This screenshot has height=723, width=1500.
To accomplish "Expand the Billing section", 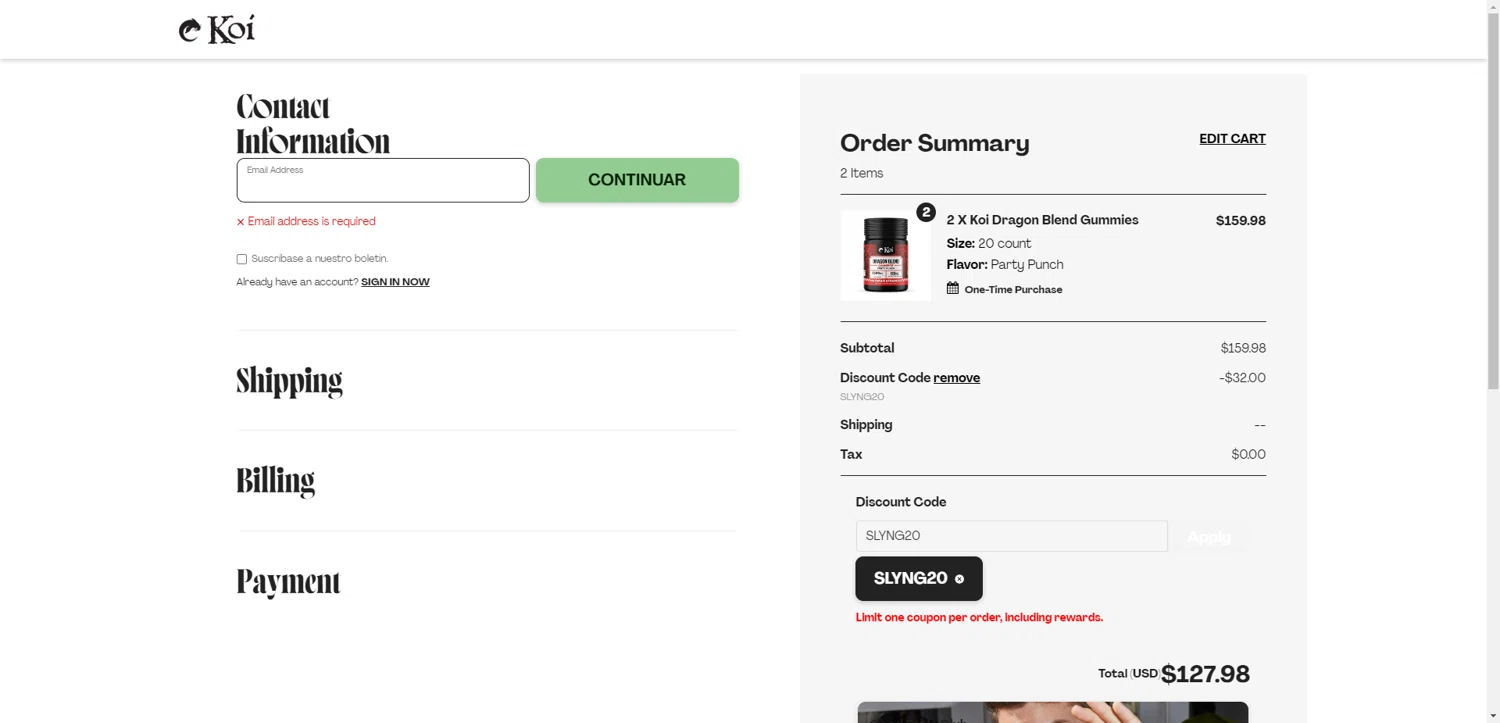I will pyautogui.click(x=275, y=481).
